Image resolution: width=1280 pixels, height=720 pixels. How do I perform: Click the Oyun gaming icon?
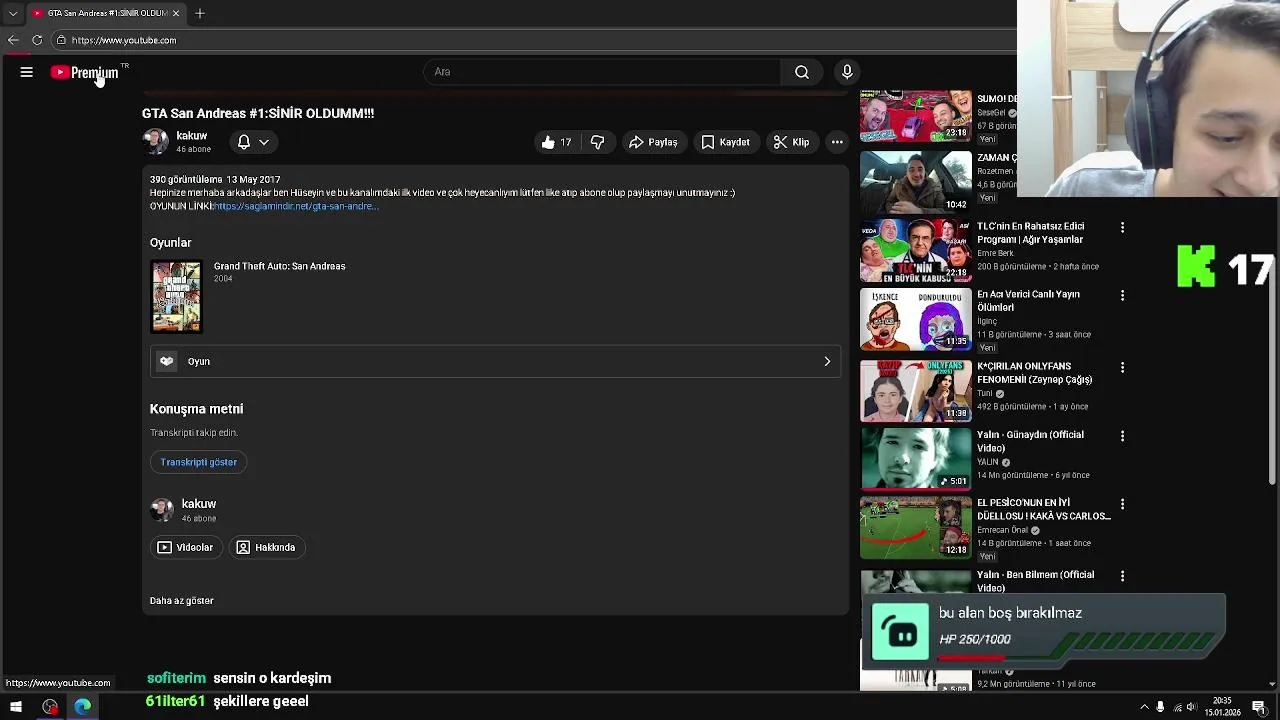click(x=167, y=361)
